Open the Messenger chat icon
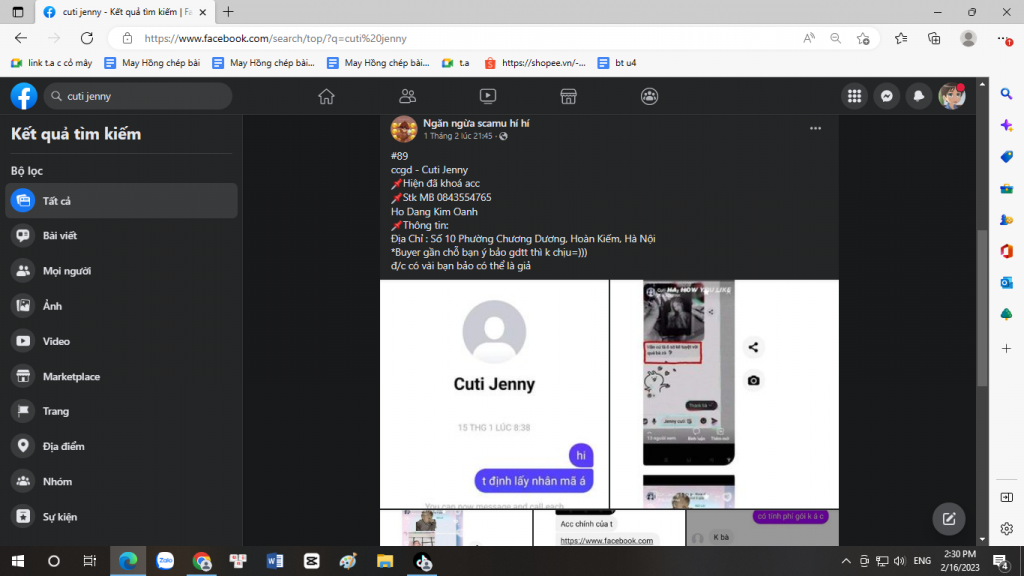Screen dimensions: 1024x576 pos(885,96)
